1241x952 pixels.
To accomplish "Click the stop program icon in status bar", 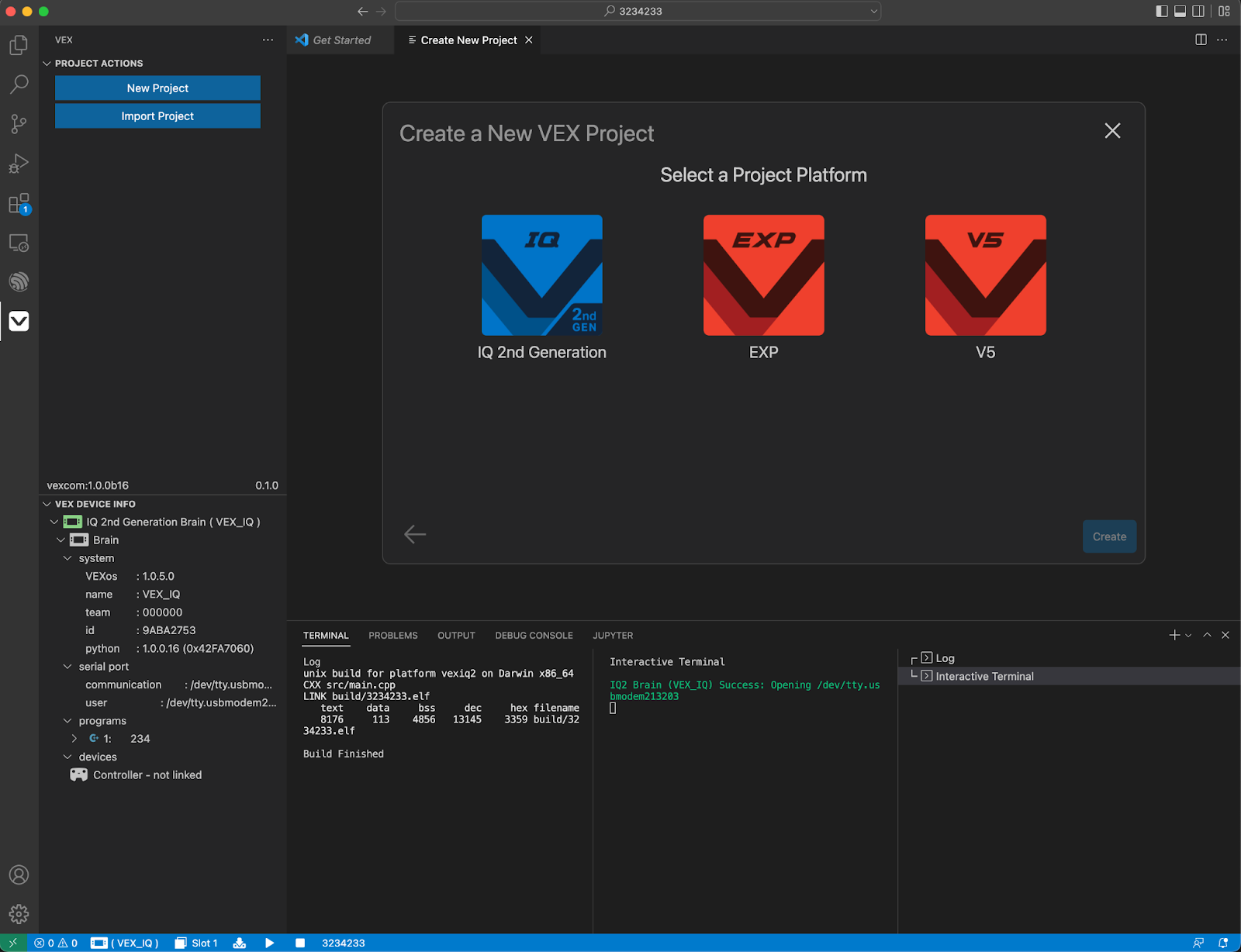I will (300, 943).
